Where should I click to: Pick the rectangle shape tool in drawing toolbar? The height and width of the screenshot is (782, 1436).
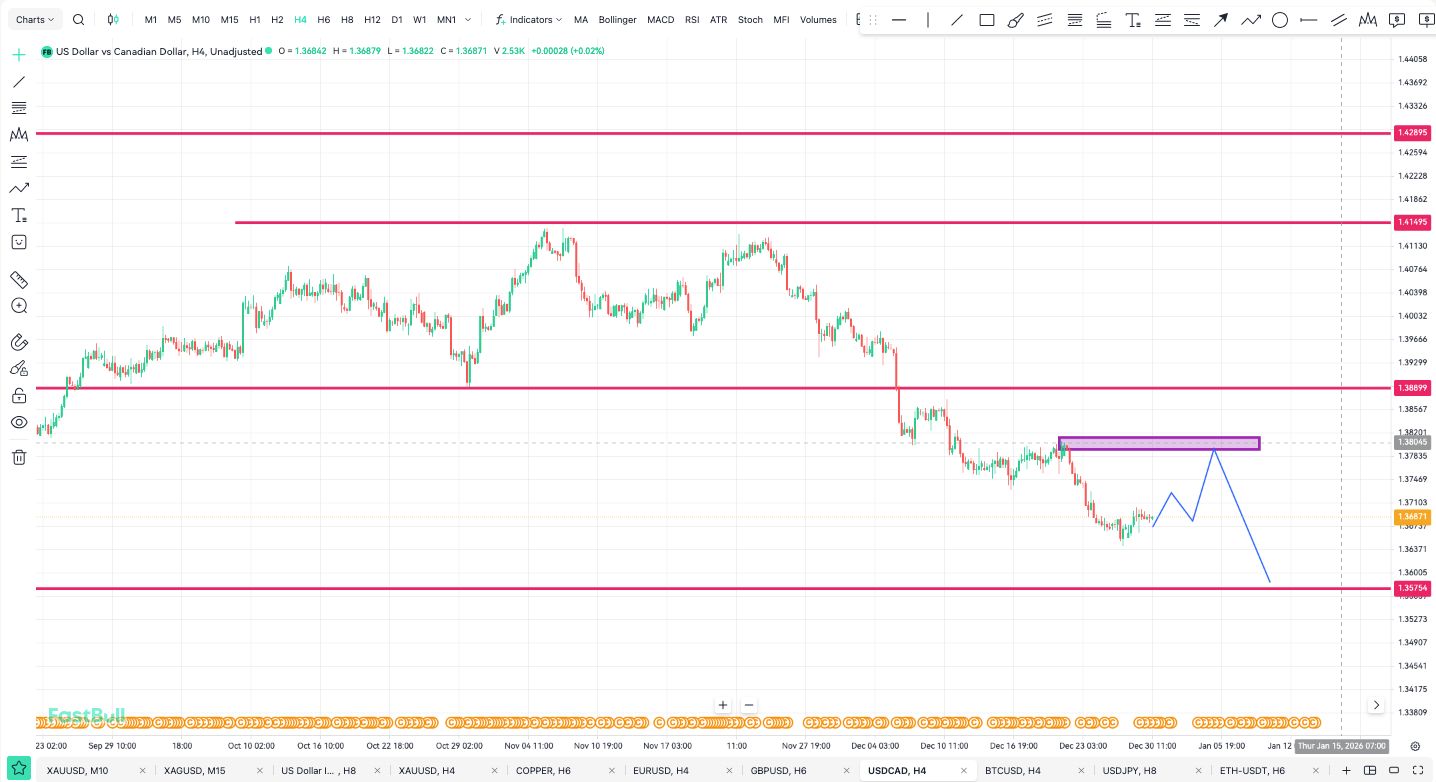(x=987, y=20)
